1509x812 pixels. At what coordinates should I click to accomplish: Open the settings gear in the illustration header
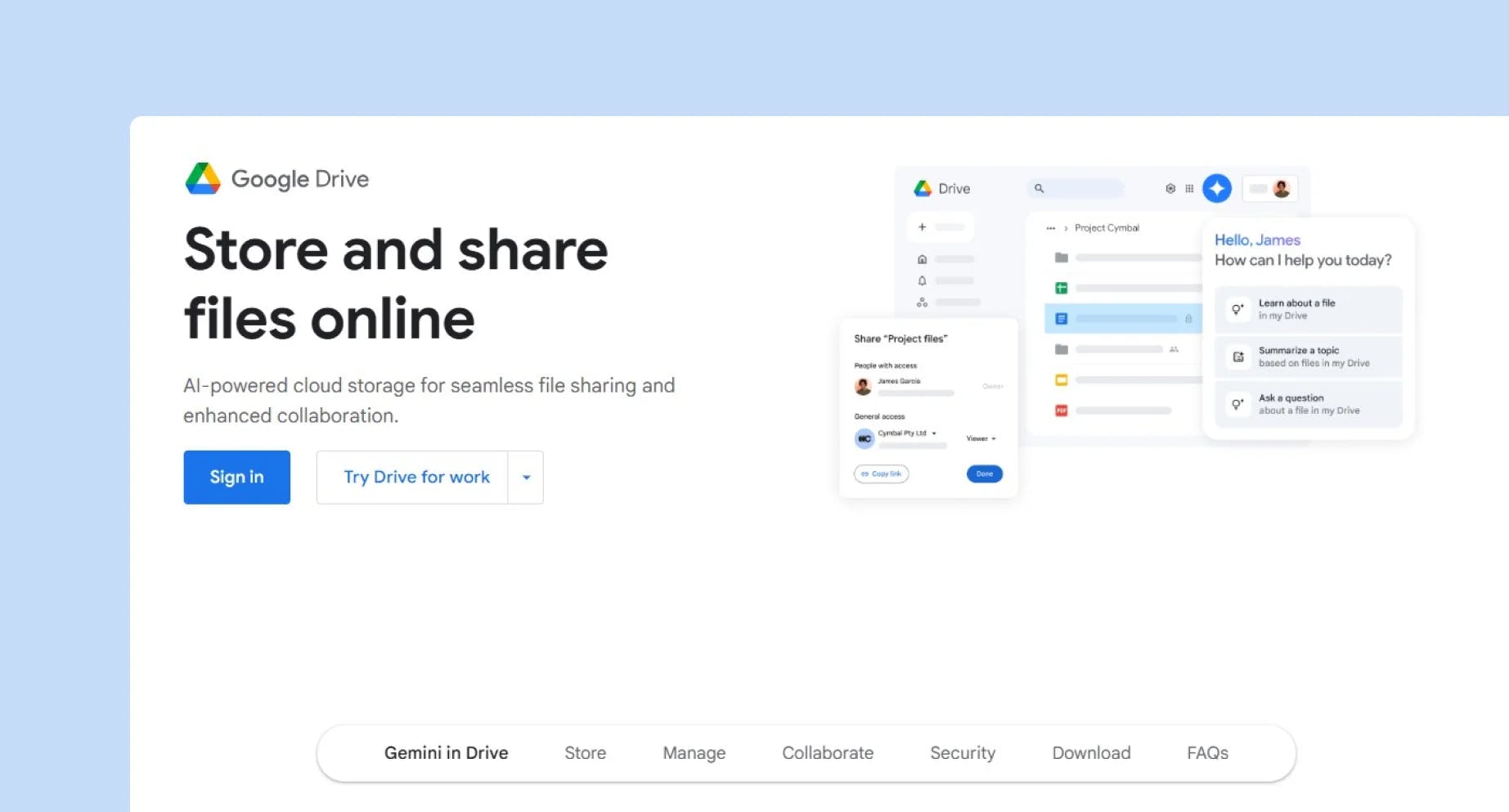pyautogui.click(x=1170, y=188)
